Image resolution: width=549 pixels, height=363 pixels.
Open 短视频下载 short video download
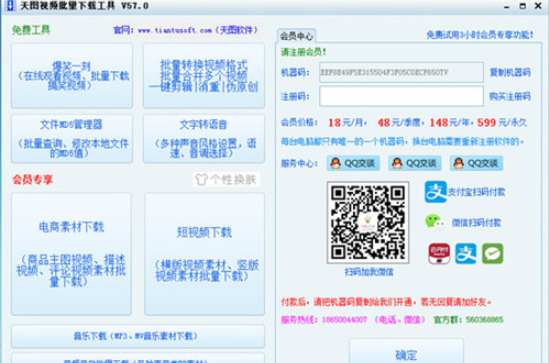point(204,254)
